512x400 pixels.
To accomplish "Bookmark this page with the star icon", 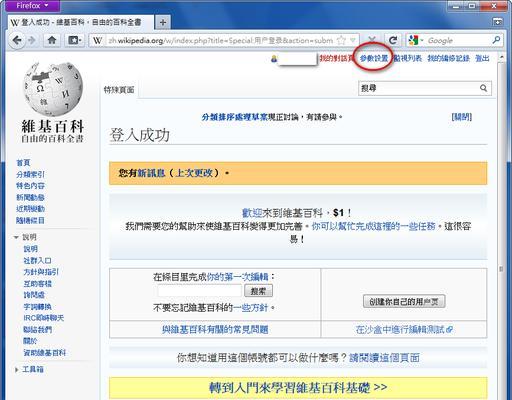I will pyautogui.click(x=341, y=40).
